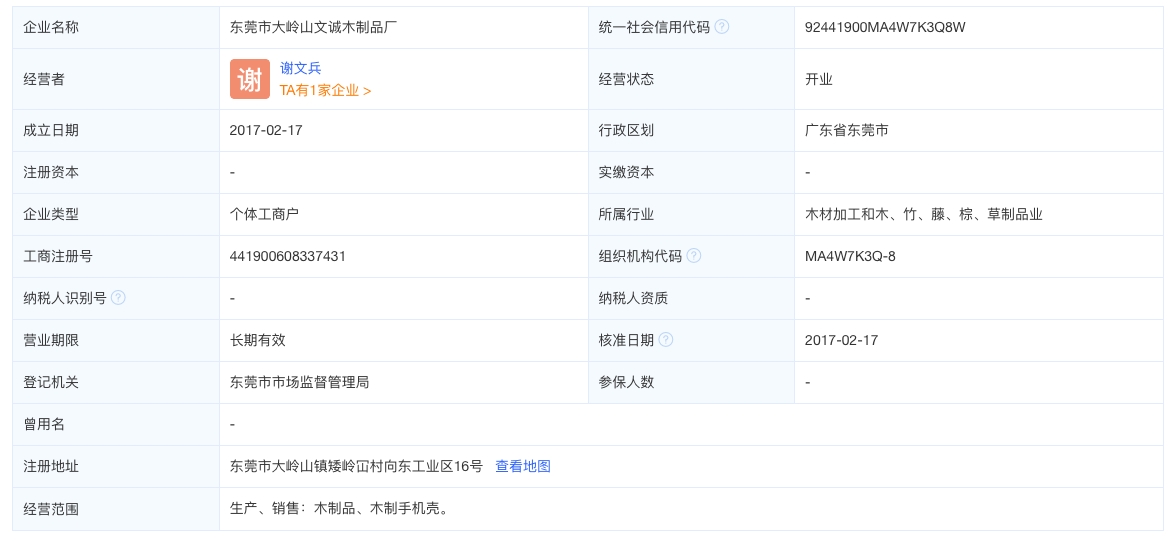This screenshot has height=541, width=1169.
Task: Click help icon beside 组织机构代码
Action: pyautogui.click(x=693, y=256)
